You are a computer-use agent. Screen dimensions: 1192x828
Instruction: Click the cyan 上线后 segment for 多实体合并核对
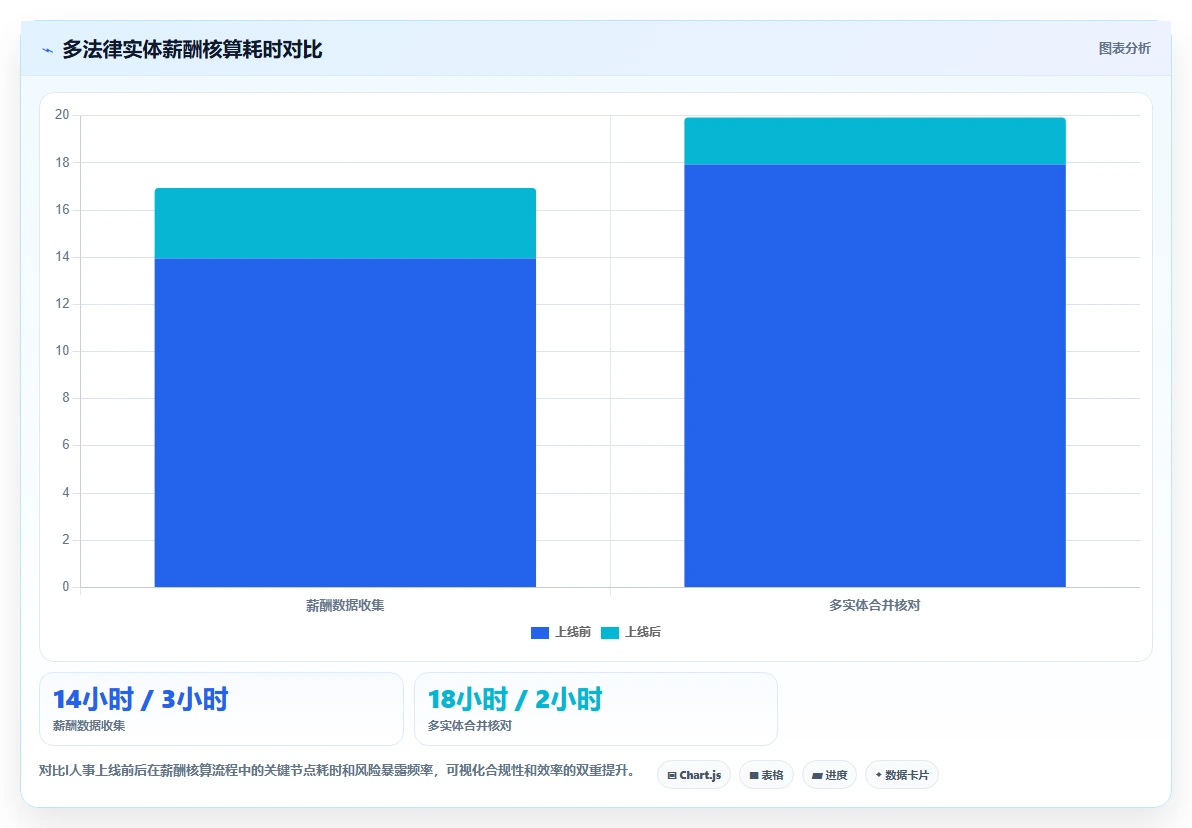click(x=875, y=141)
